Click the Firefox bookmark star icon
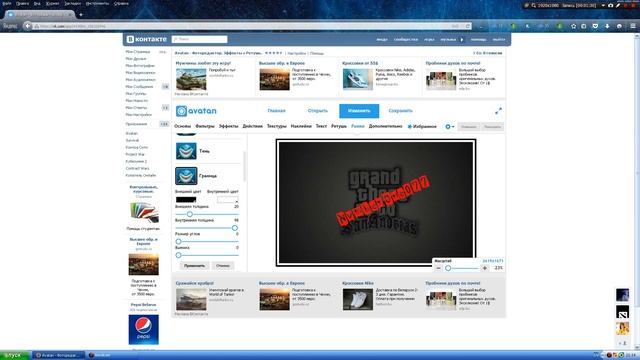Viewport: 640px width, 360px height. pos(573,26)
